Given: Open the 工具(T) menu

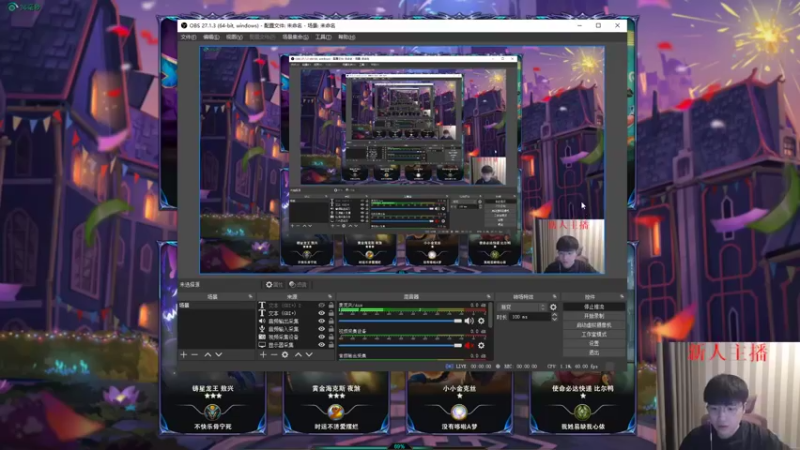Looking at the screenshot, I should 323,37.
